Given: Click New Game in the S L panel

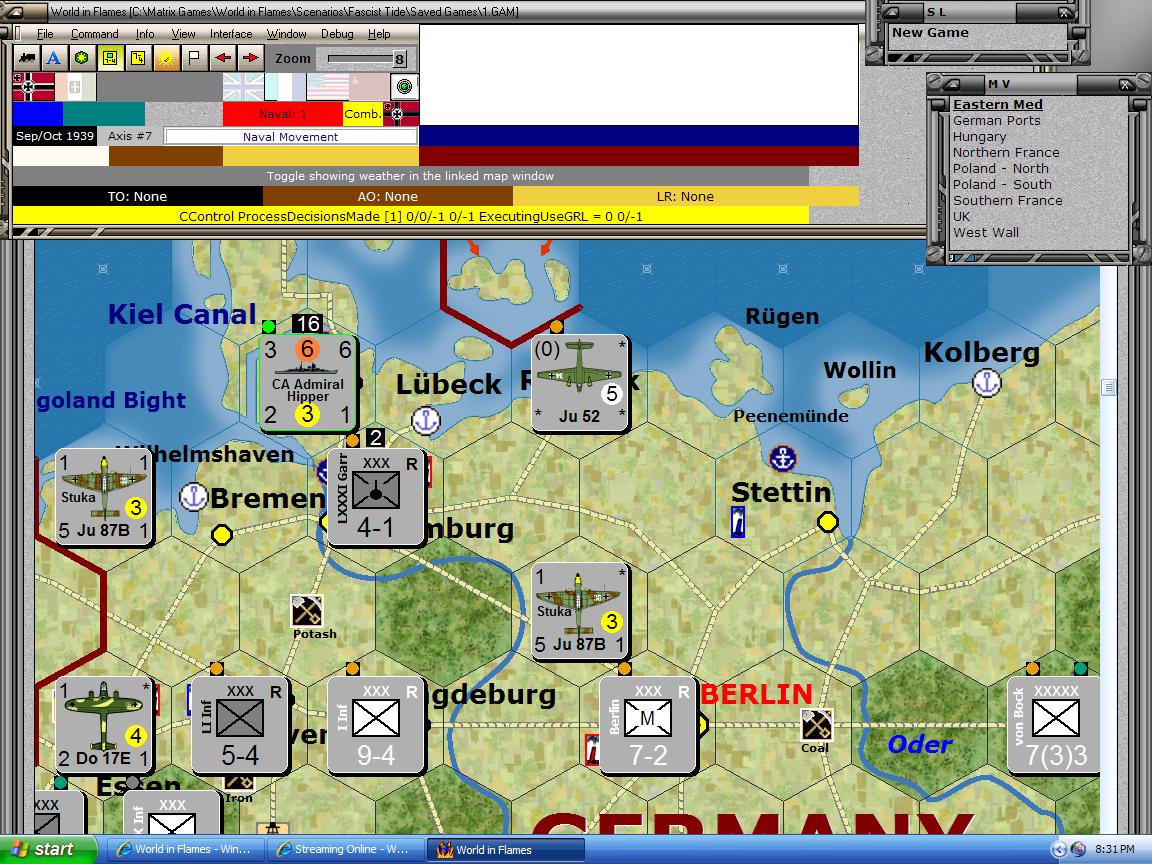Looking at the screenshot, I should pyautogui.click(x=930, y=32).
